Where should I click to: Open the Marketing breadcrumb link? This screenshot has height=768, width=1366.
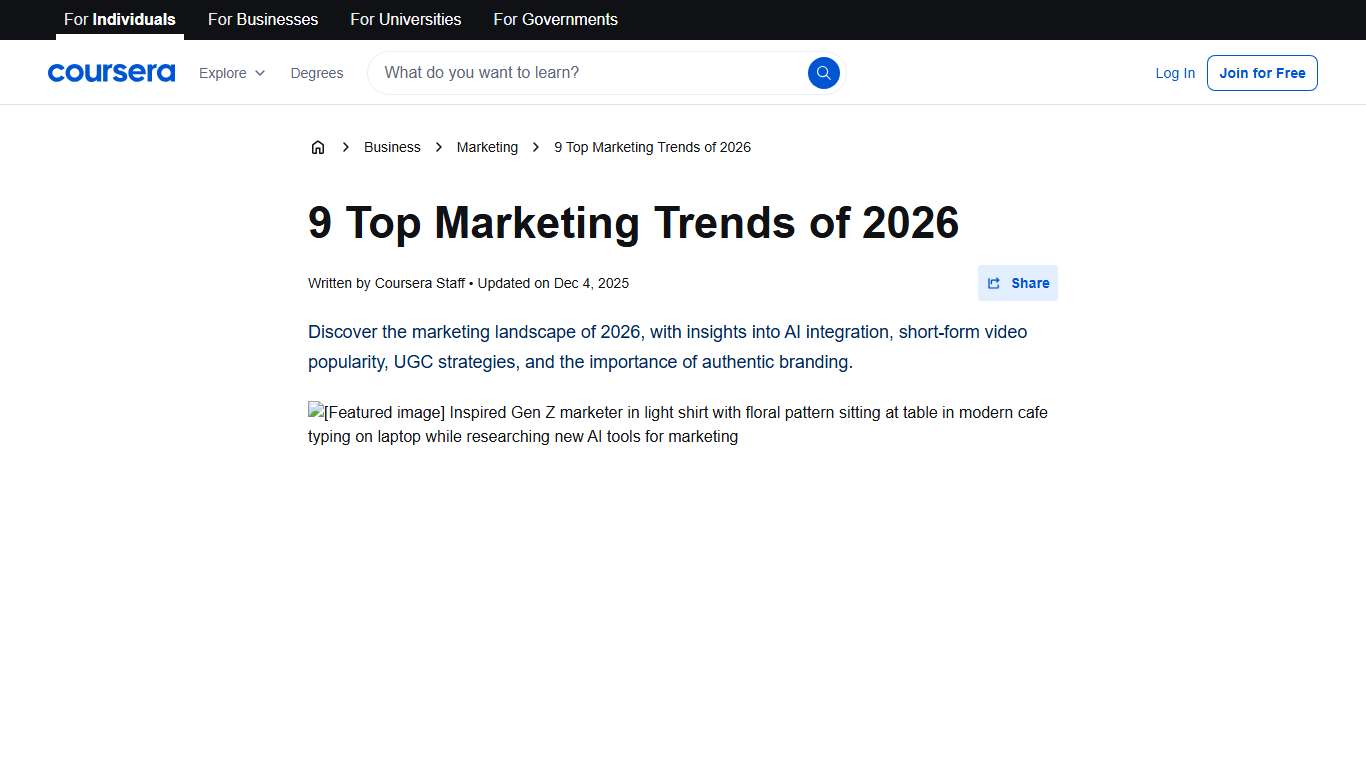487,146
